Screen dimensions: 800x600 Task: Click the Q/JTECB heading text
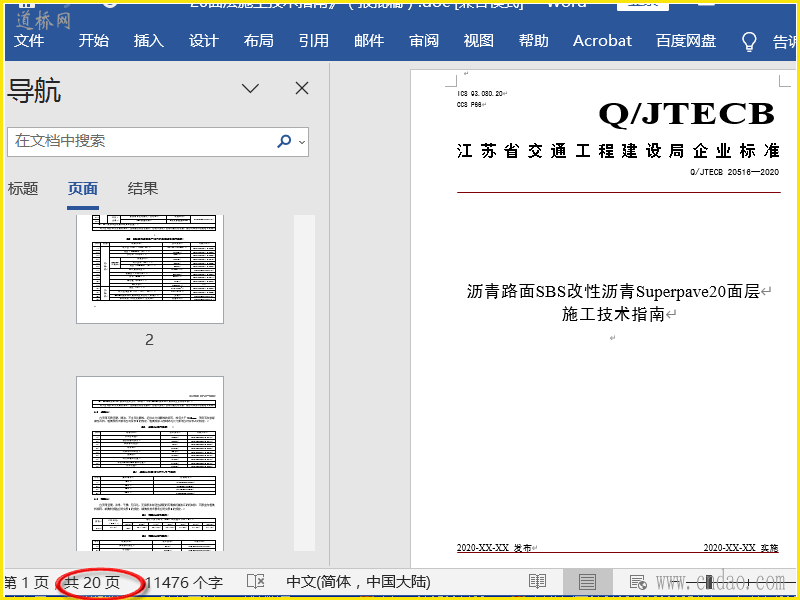[687, 114]
